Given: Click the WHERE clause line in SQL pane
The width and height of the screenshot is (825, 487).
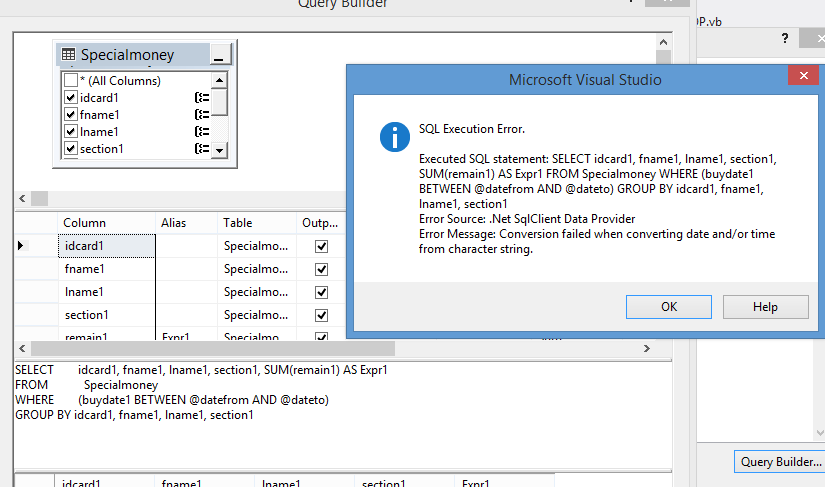Looking at the screenshot, I should pyautogui.click(x=172, y=400).
